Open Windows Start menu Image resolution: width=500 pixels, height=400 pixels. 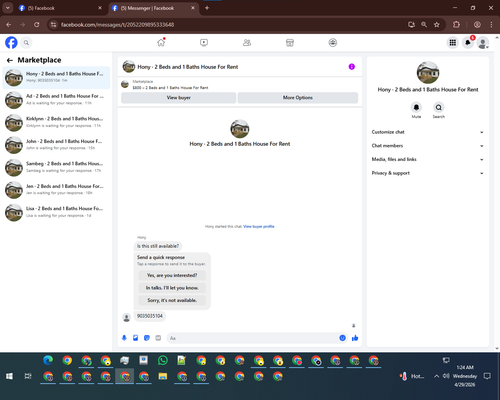click(x=9, y=376)
